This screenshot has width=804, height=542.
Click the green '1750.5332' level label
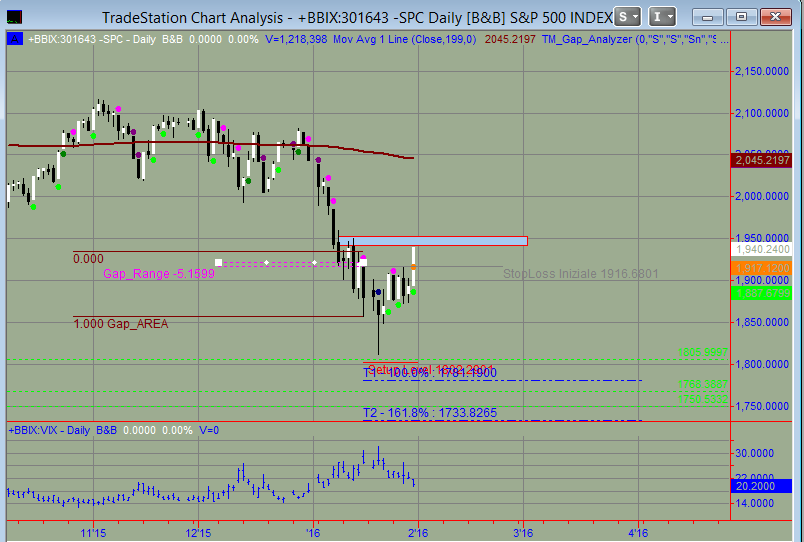(x=702, y=399)
